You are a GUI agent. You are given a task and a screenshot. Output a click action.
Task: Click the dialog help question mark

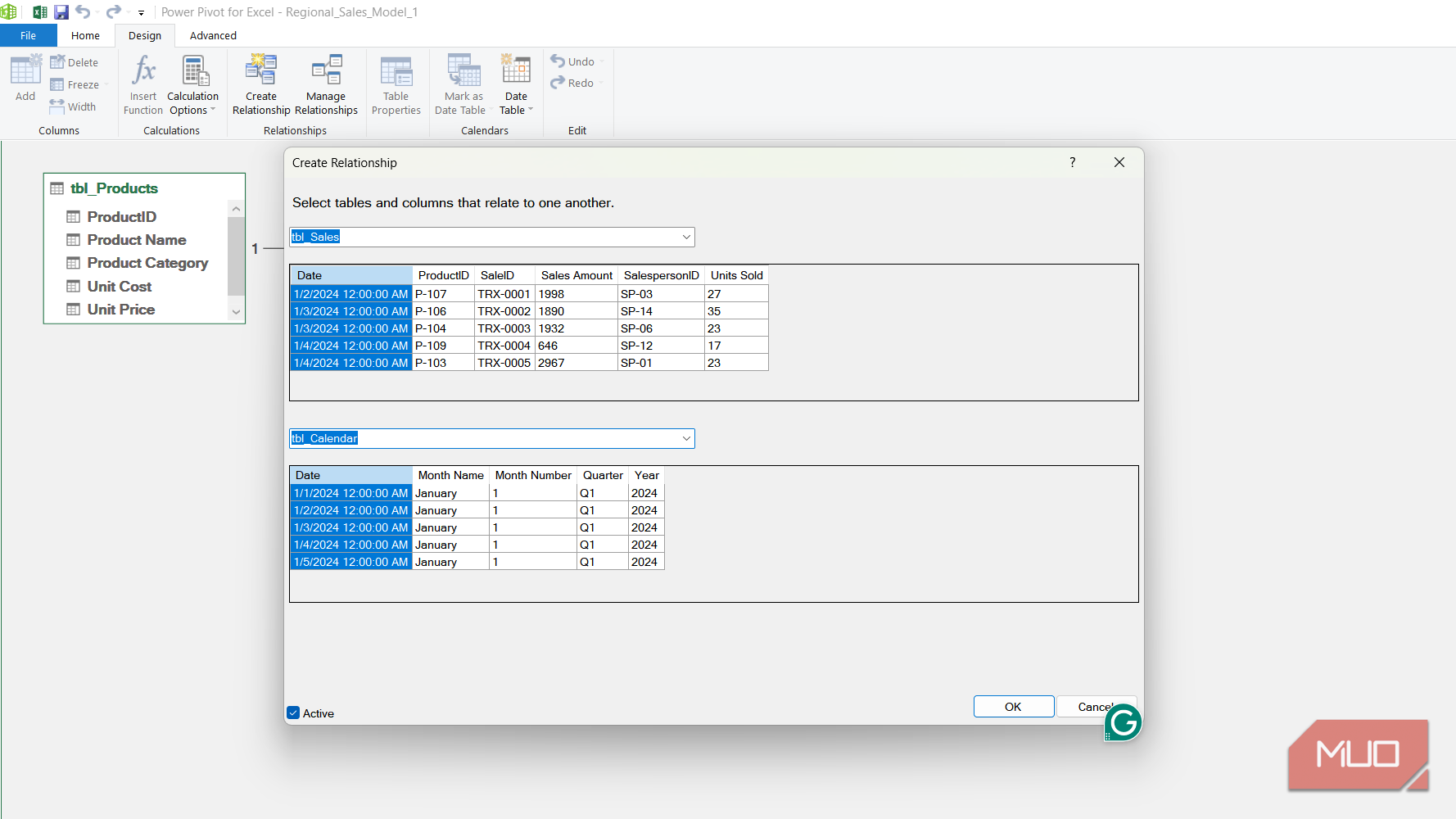1072,162
